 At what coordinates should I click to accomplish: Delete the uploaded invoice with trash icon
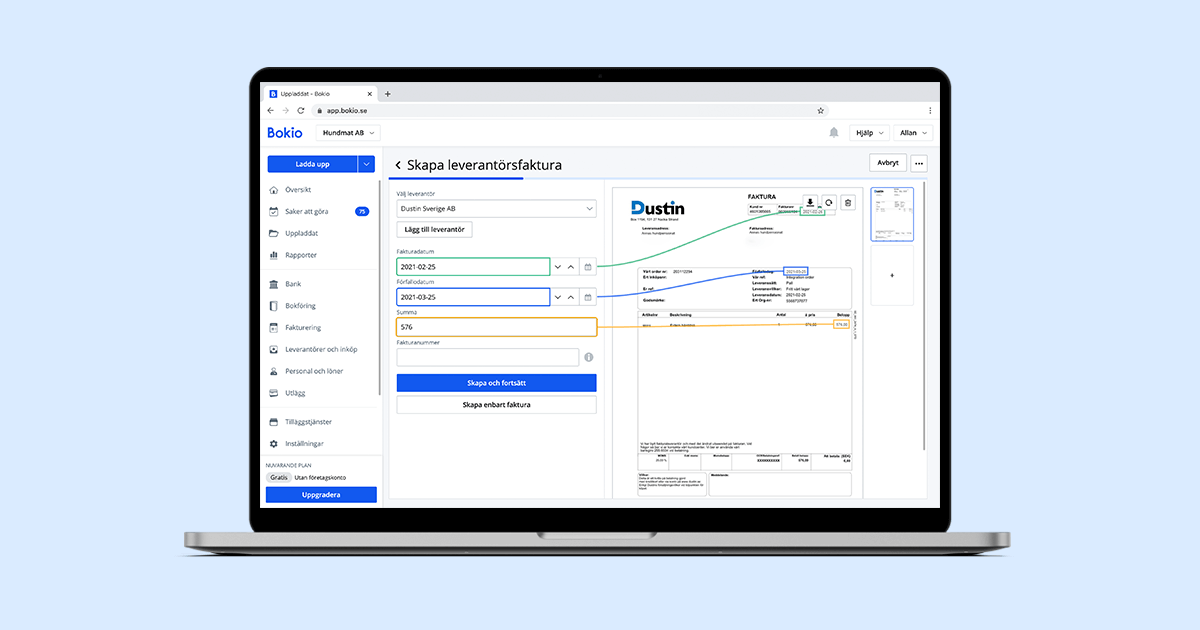point(848,202)
